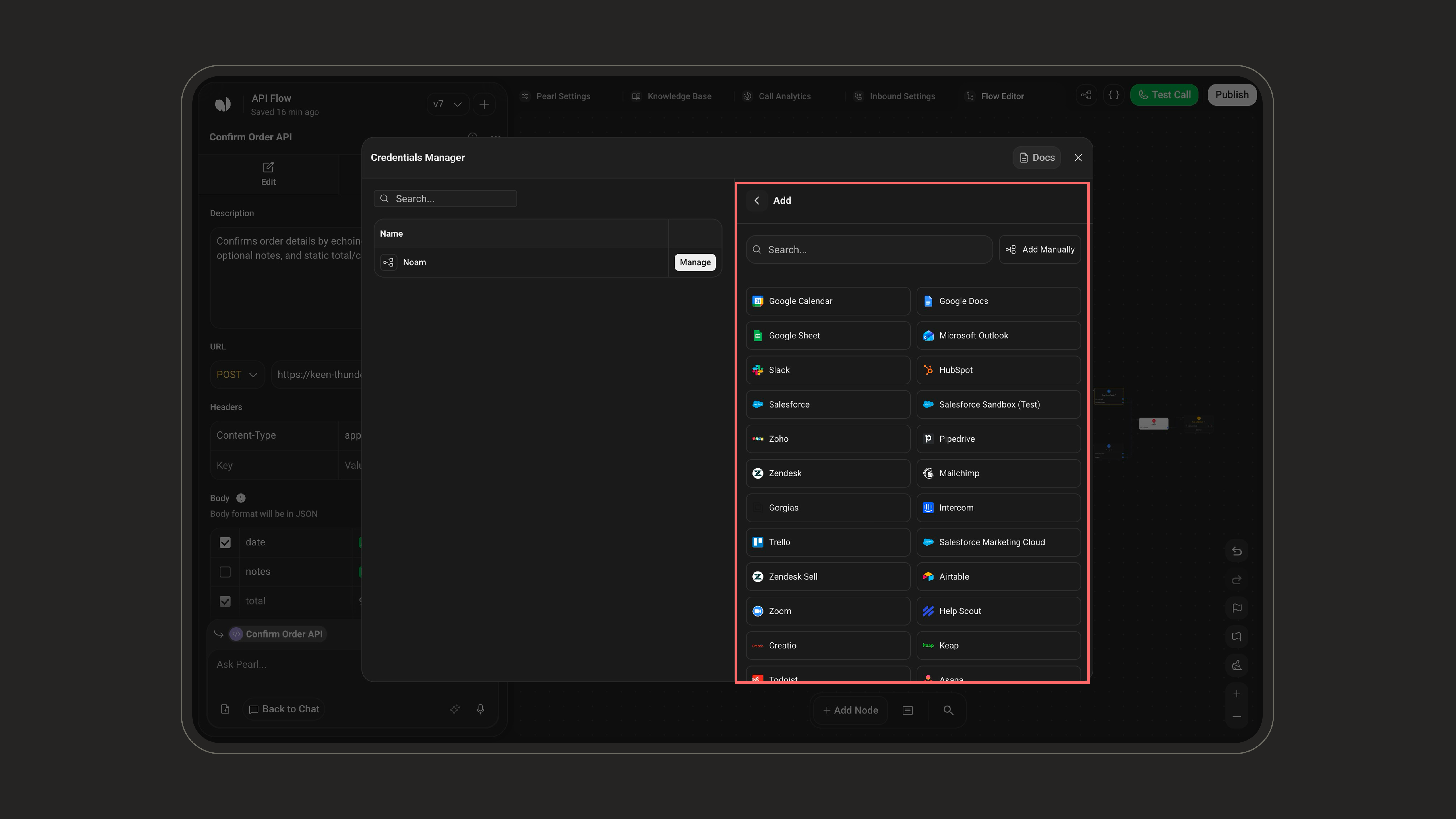Choose the Trello integration
This screenshot has width=1456, height=819.
pos(828,543)
